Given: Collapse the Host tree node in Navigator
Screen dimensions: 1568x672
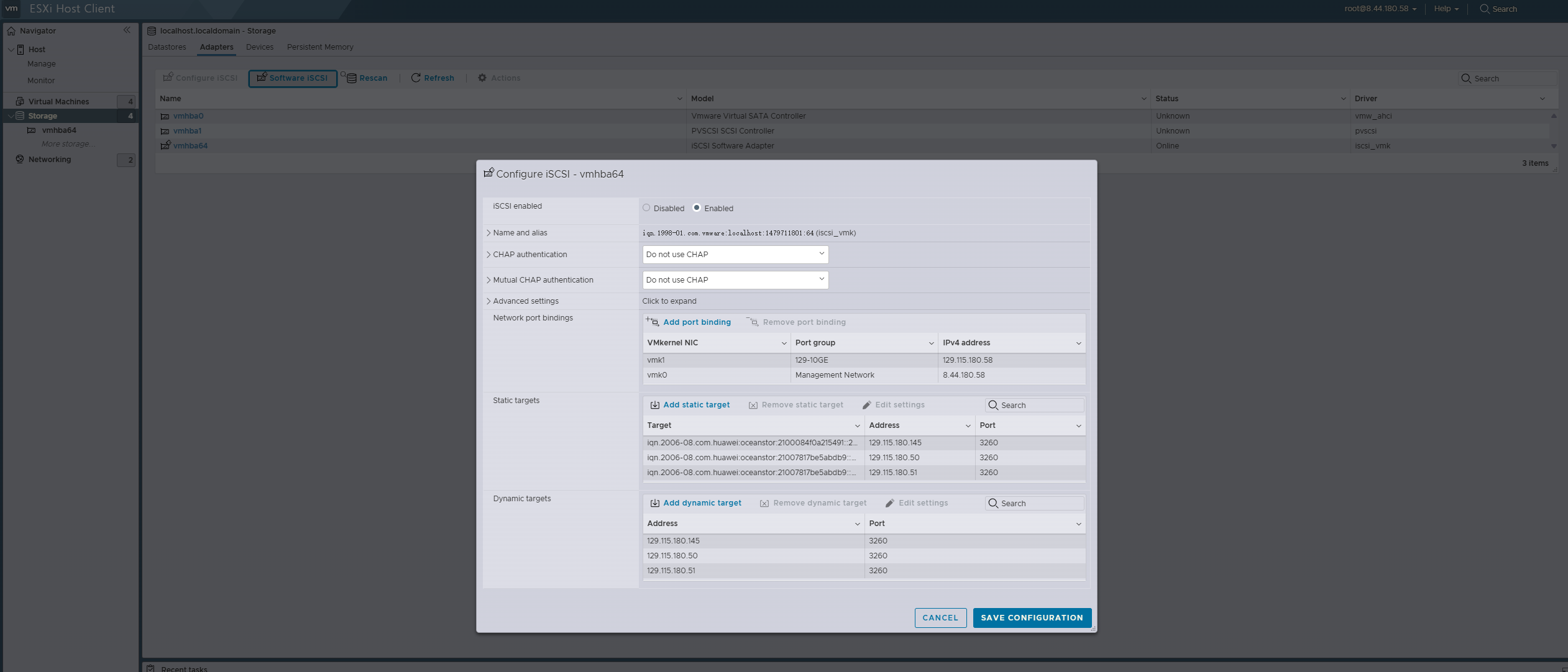Looking at the screenshot, I should coord(11,50).
